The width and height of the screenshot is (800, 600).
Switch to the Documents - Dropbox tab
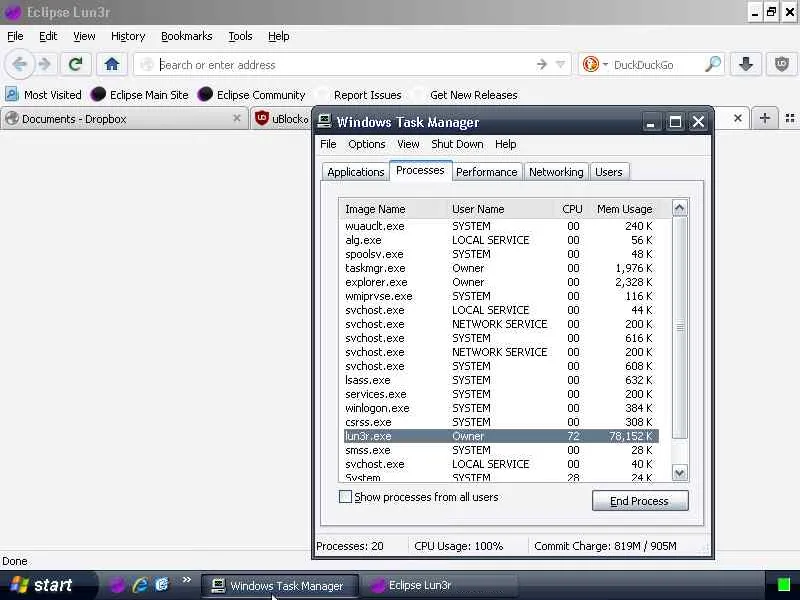click(122, 118)
